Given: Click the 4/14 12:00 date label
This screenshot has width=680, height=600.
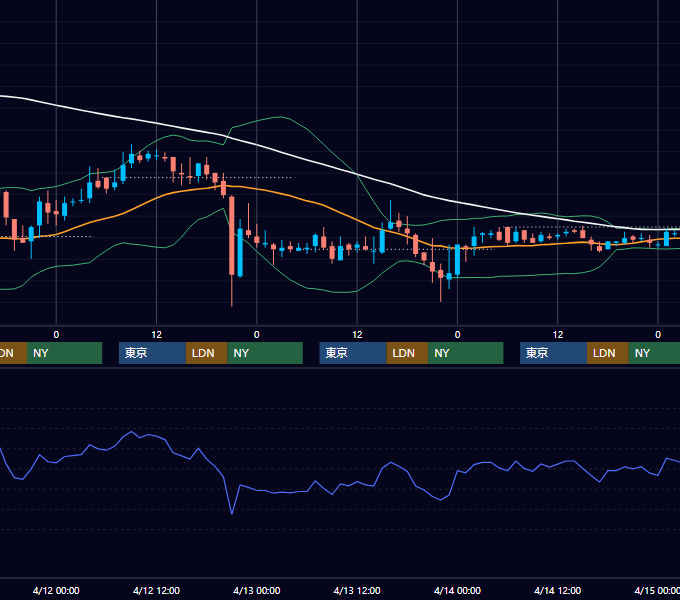Looking at the screenshot, I should click(557, 590).
